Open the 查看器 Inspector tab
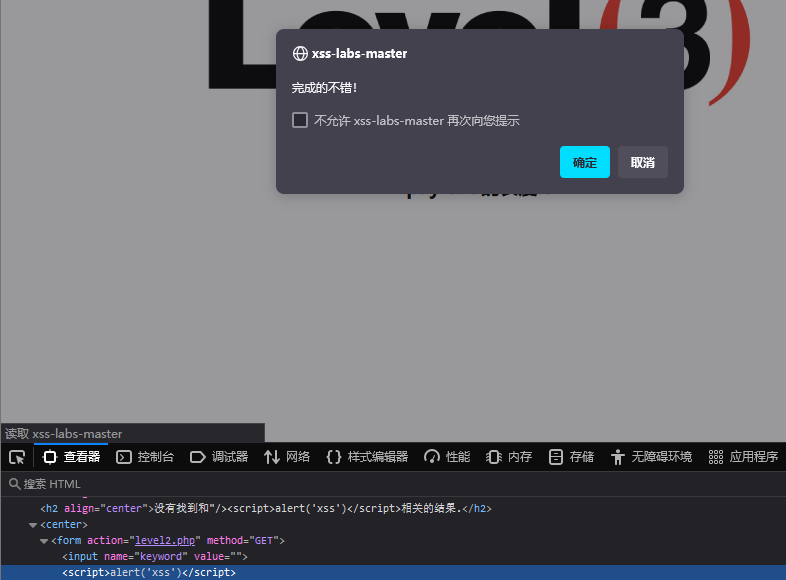This screenshot has width=786, height=580. [x=71, y=457]
